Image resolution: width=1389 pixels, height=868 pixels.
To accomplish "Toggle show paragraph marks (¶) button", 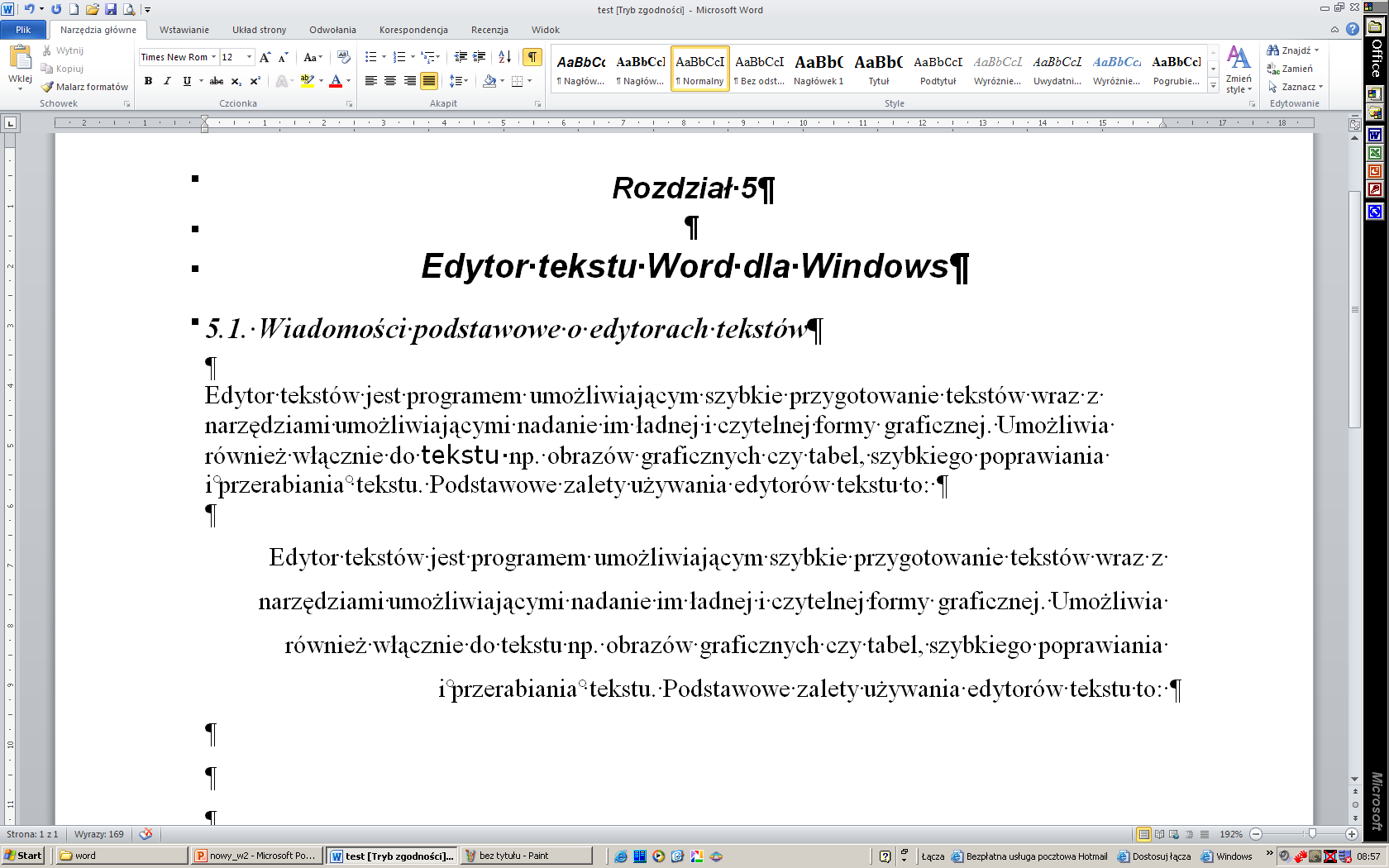I will (532, 57).
